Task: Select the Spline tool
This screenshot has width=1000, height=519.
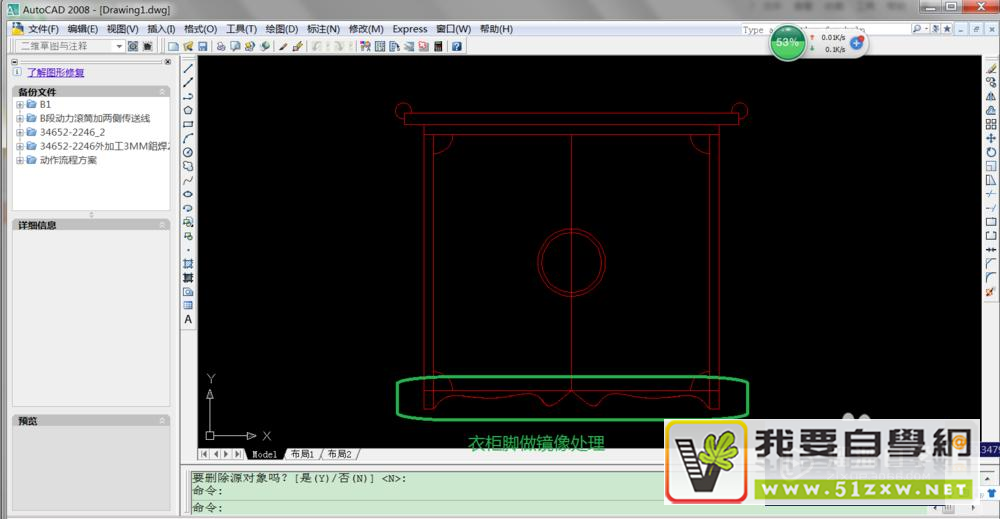Action: click(x=188, y=180)
